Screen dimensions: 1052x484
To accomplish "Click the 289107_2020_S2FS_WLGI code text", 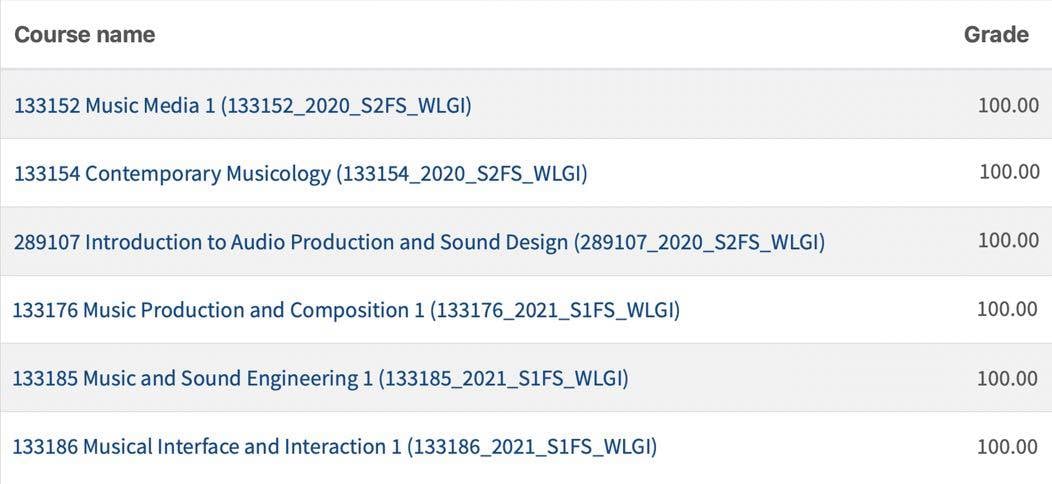I will [x=699, y=242].
